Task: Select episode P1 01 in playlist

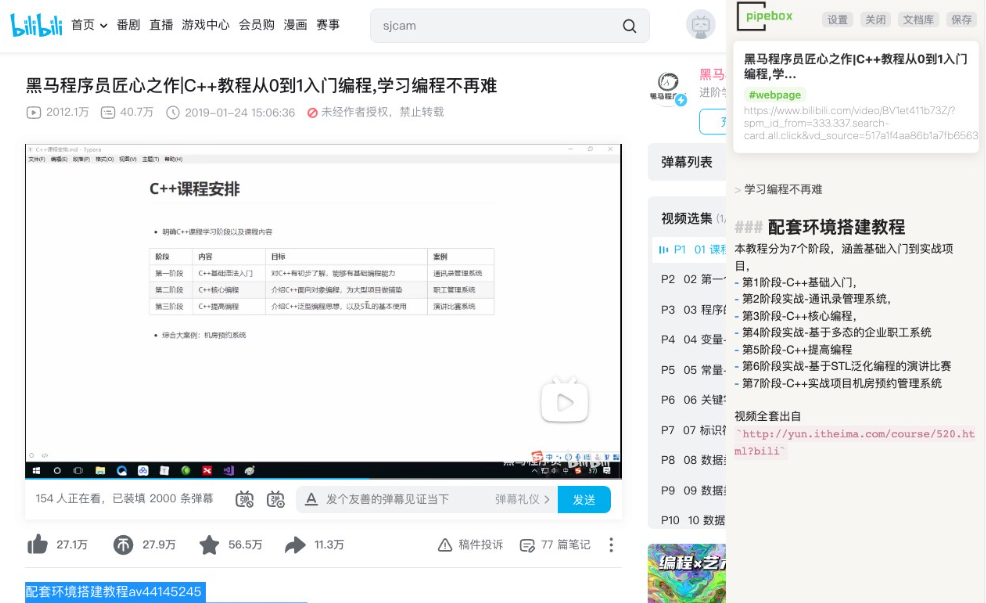Action: coord(690,250)
